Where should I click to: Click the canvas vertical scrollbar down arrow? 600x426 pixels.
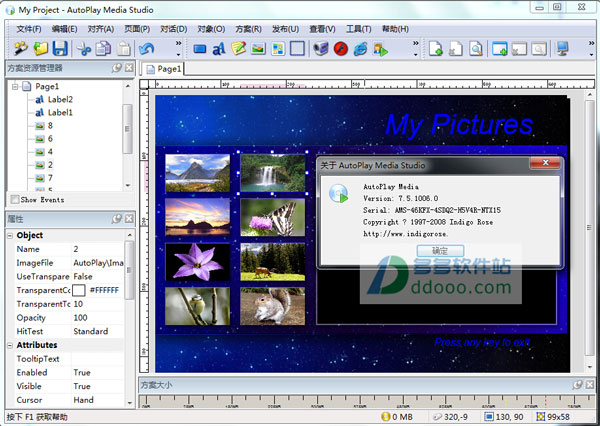(x=590, y=366)
